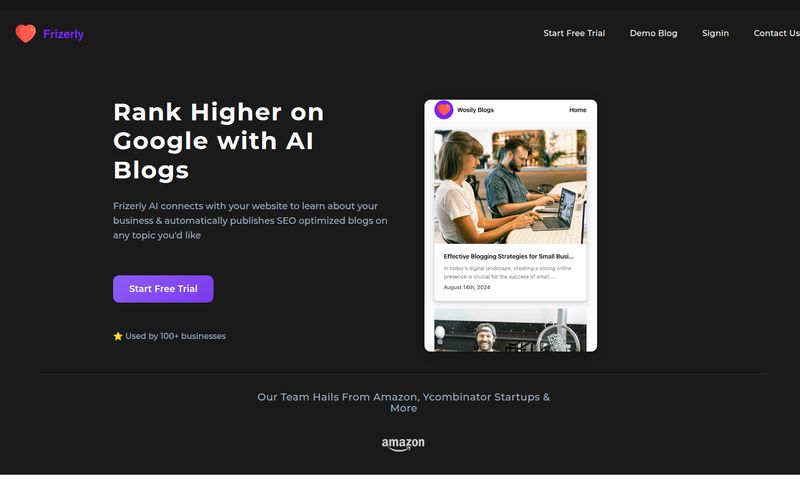Open Effective Blogging Strategies article title

509,256
